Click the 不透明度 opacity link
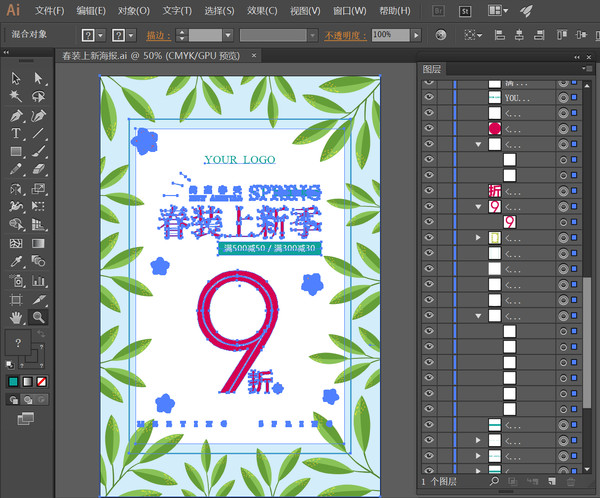This screenshot has height=498, width=600. click(346, 36)
